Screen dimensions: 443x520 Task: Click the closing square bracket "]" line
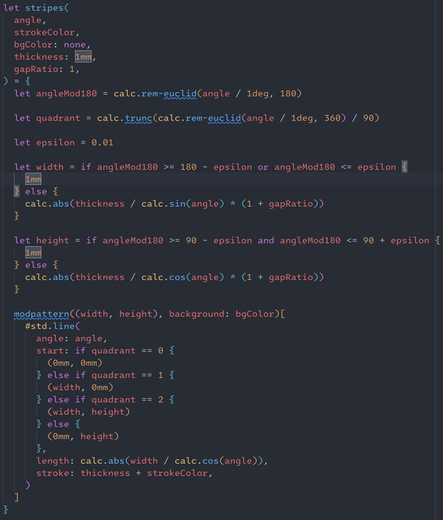coord(17,497)
